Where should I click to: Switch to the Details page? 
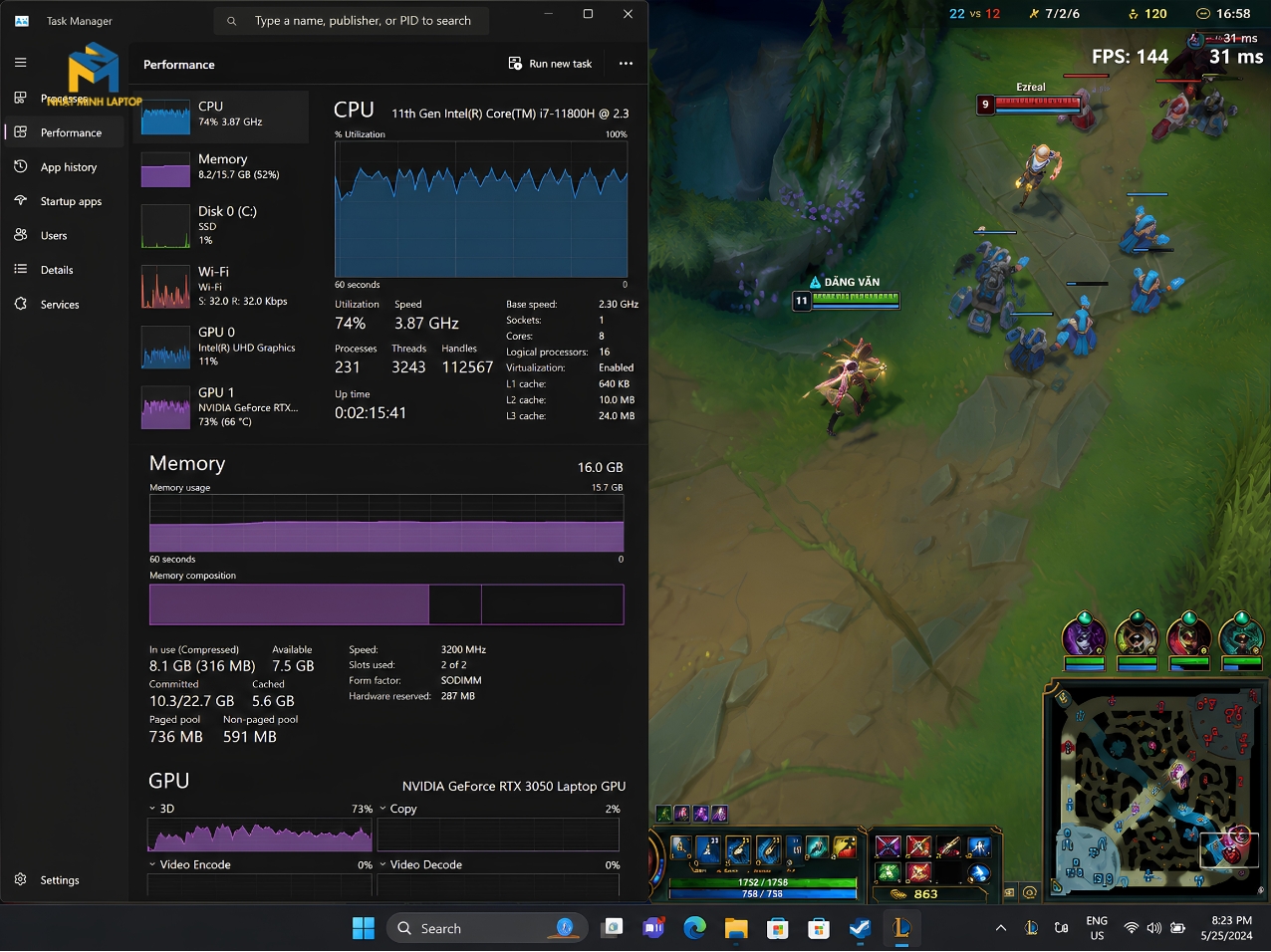64,270
